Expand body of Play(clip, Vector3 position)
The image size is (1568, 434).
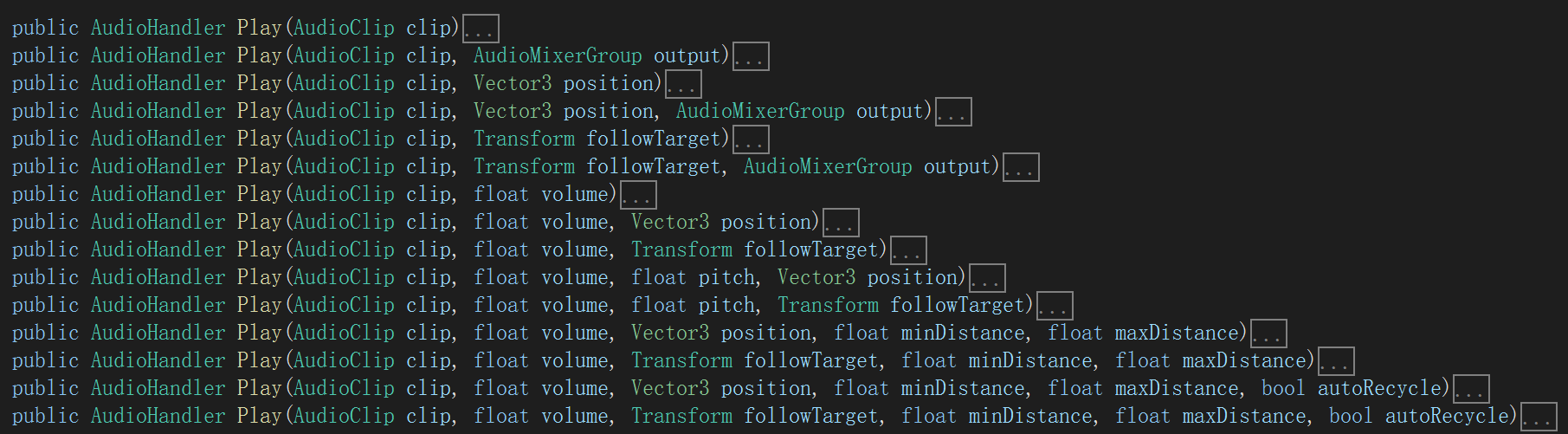click(x=683, y=85)
